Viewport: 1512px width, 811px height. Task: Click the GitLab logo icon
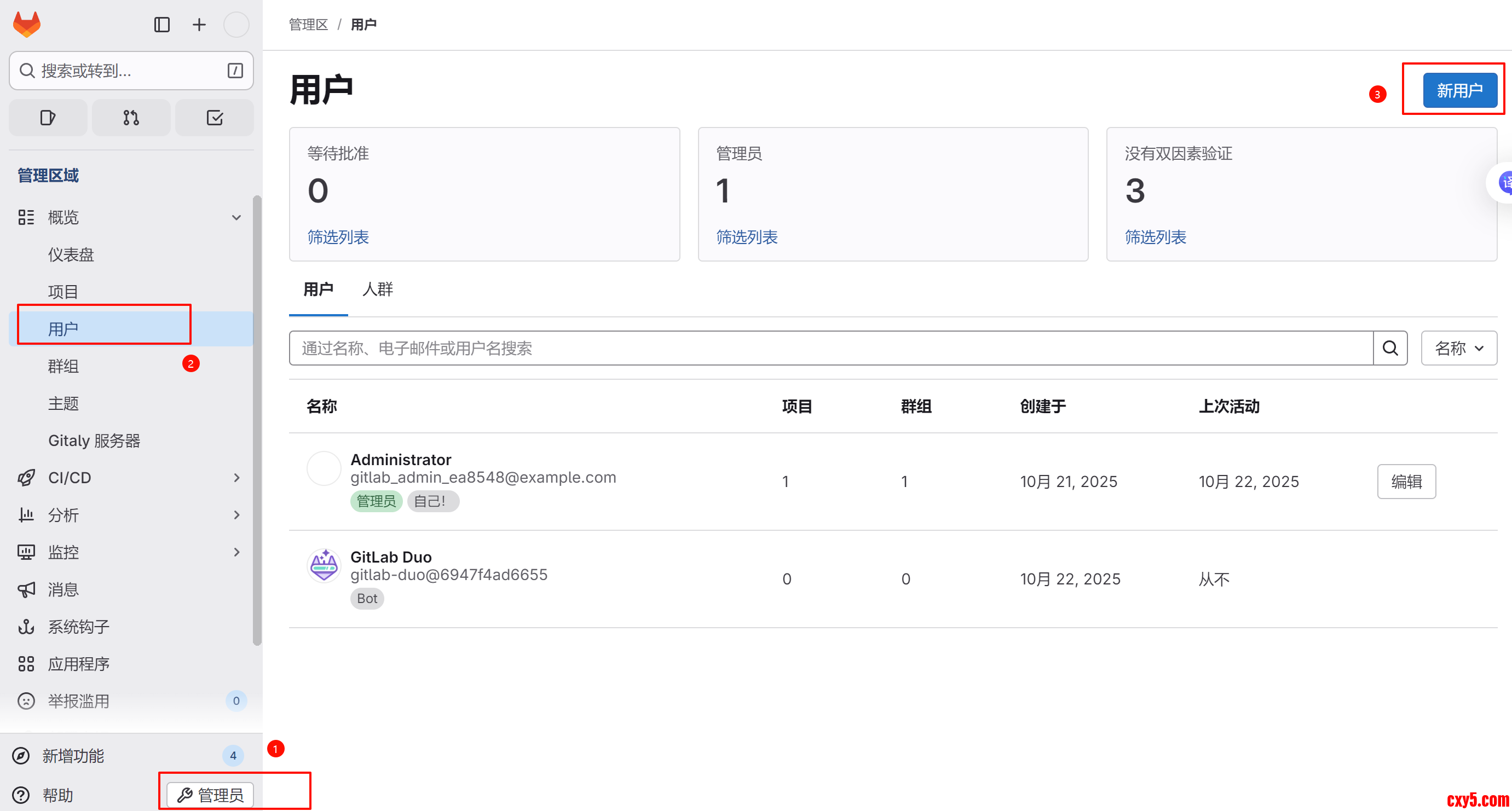[27, 25]
